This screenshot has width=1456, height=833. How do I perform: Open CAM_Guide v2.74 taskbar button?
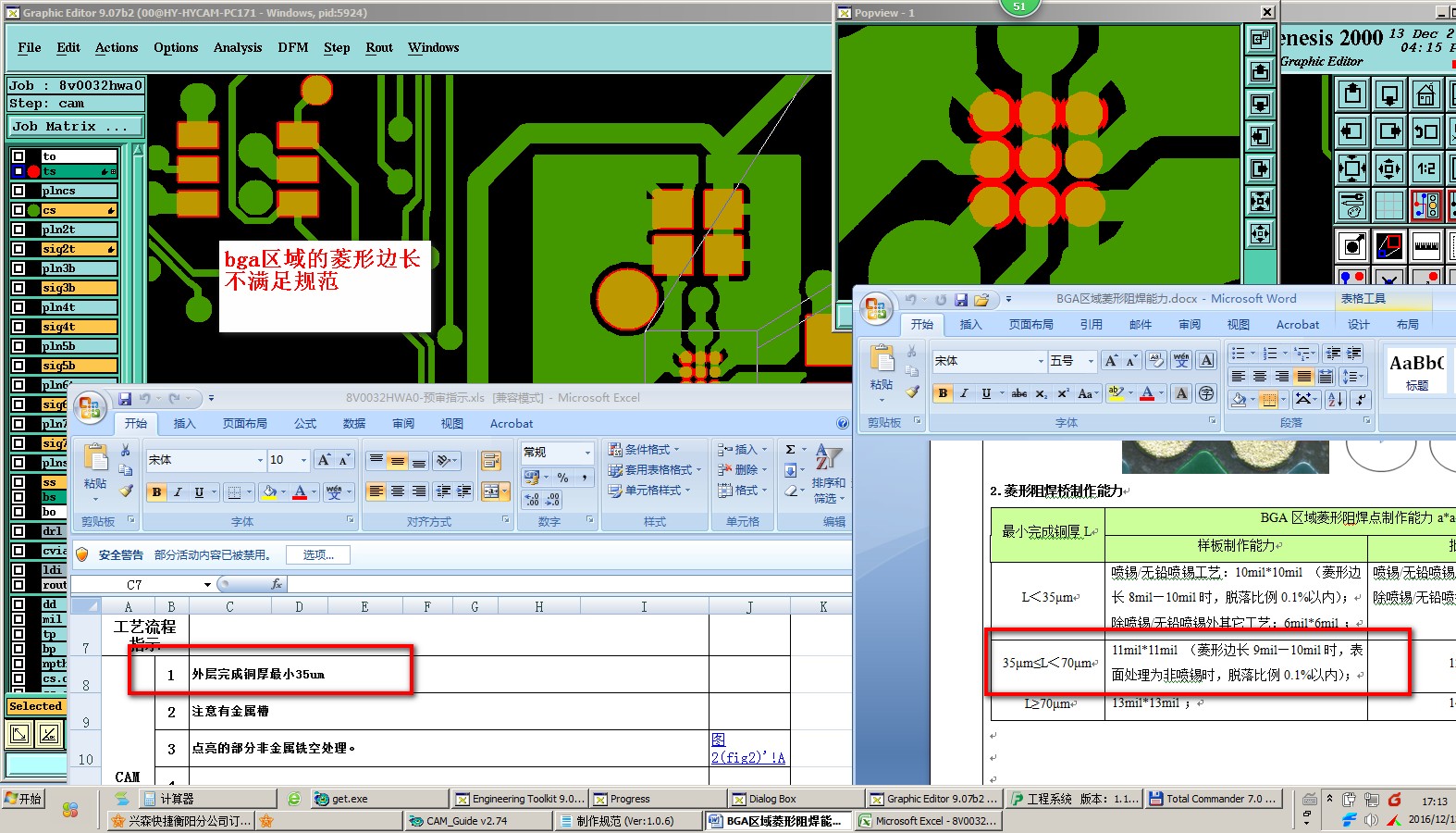pos(479,820)
